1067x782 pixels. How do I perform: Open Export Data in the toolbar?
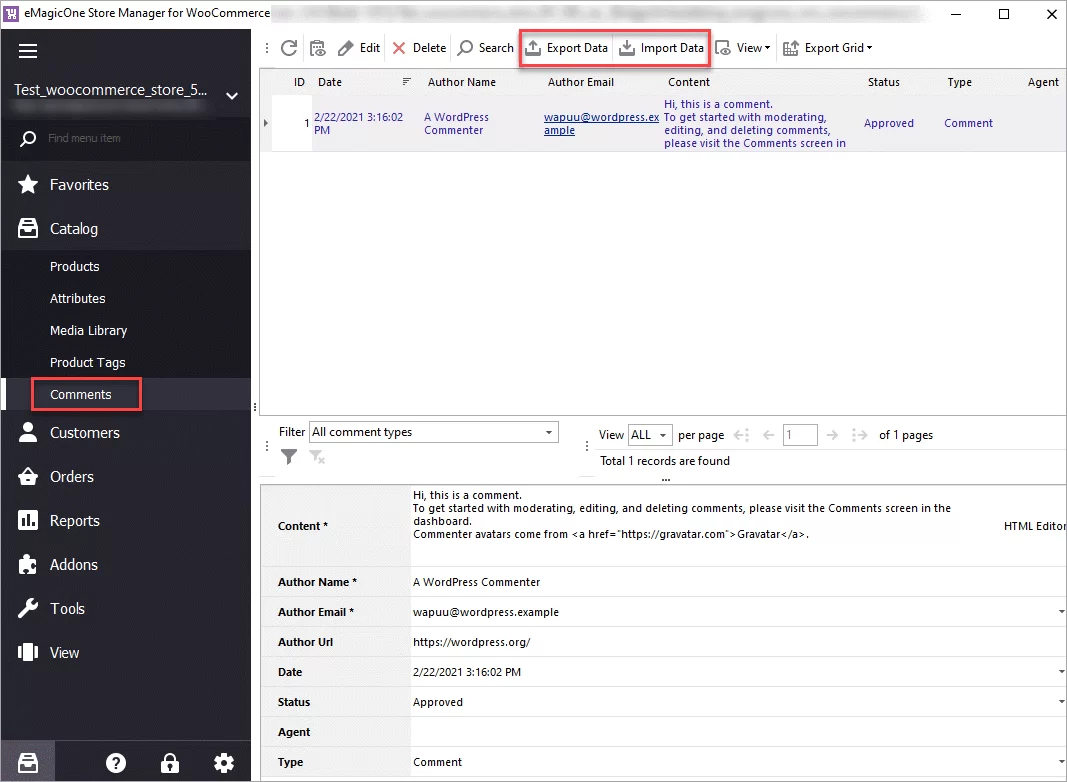pyautogui.click(x=566, y=47)
